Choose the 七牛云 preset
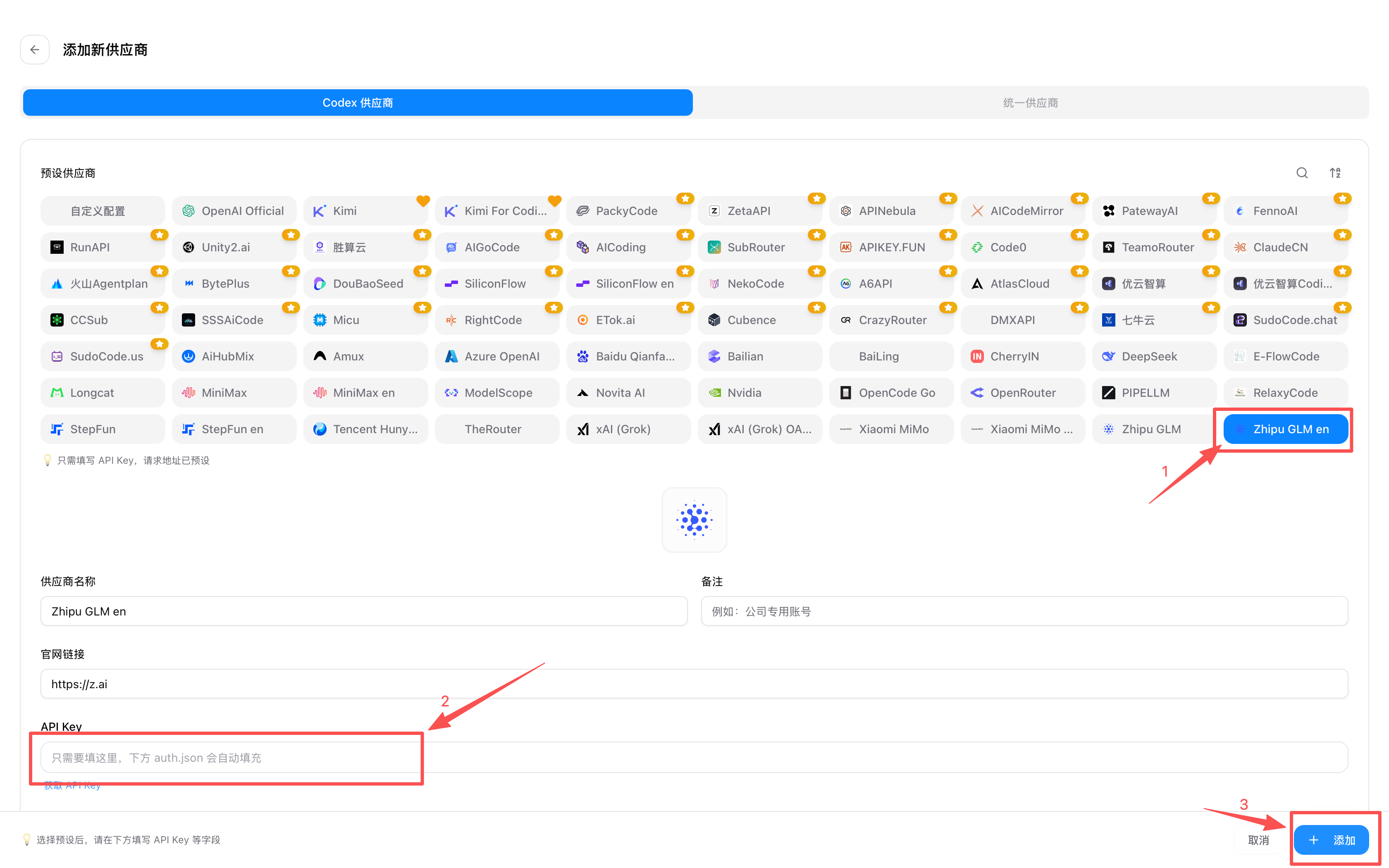Viewport: 1389px width, 868px height. click(1154, 320)
